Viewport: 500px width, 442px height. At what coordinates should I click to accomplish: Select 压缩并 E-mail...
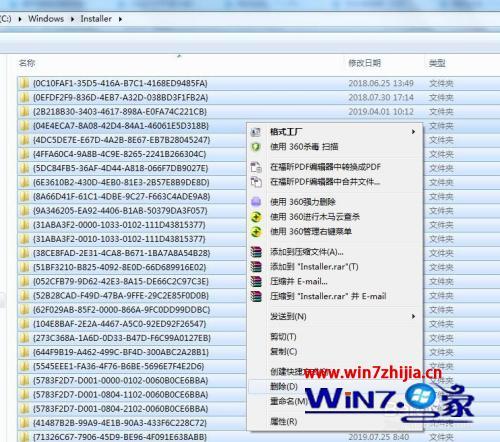tap(335, 281)
